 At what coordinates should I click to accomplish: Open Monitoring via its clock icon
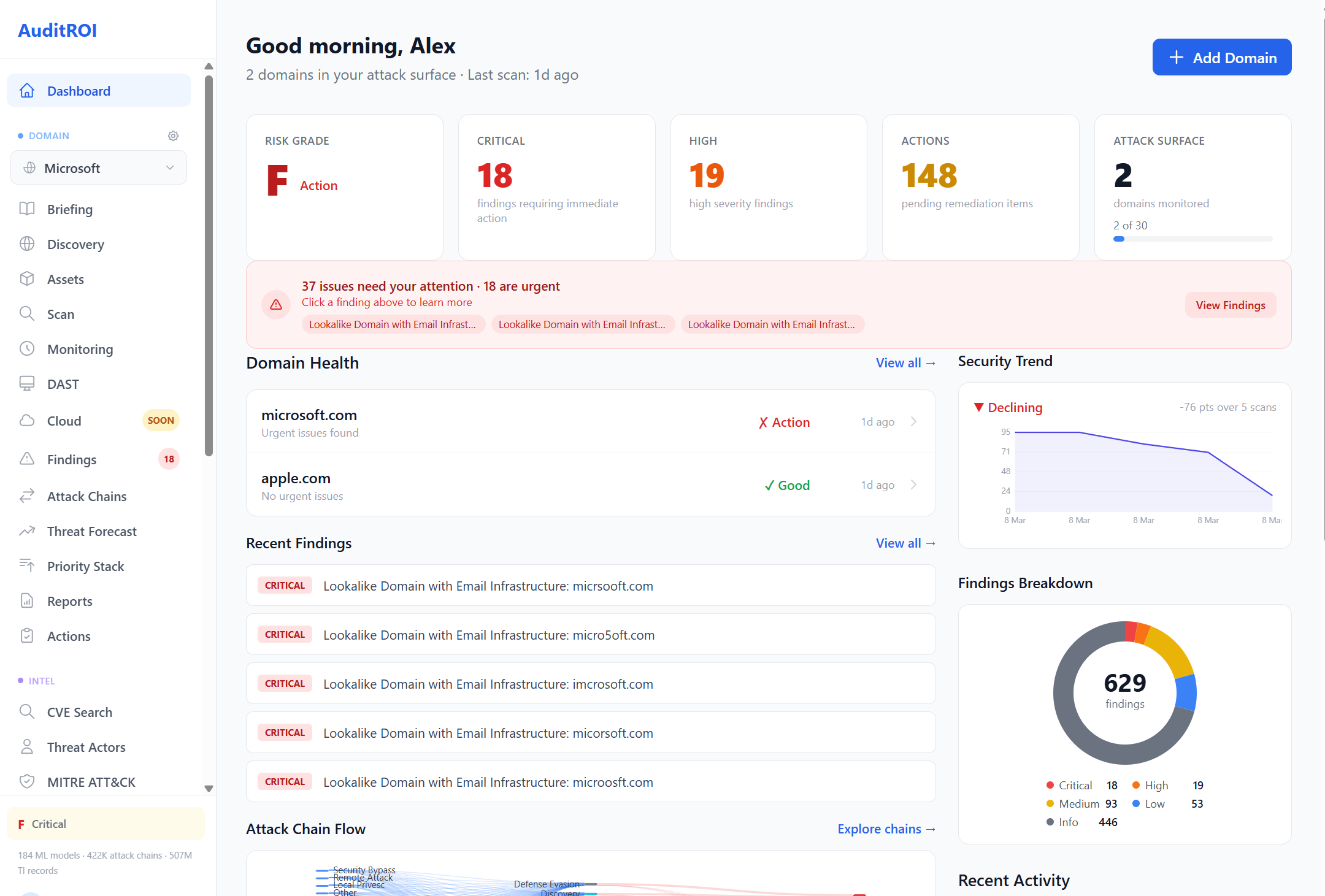tap(28, 349)
